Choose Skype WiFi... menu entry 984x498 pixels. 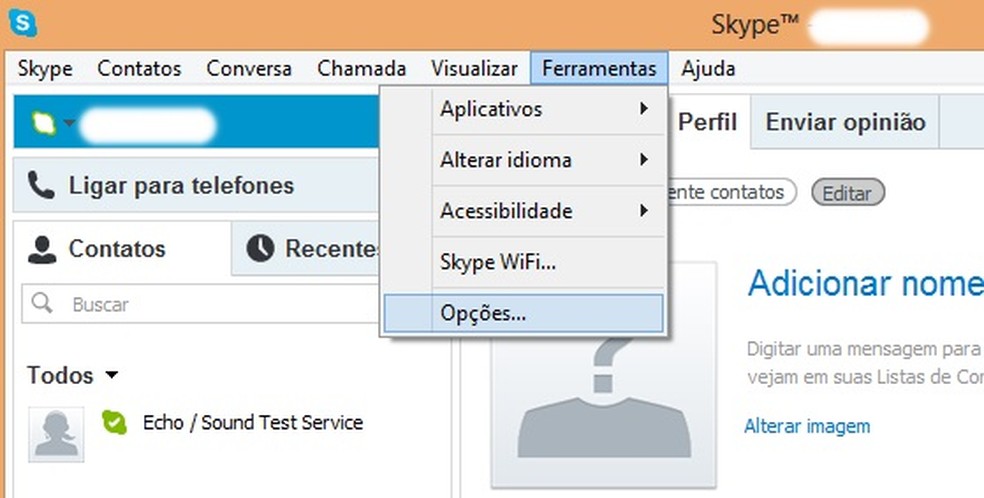point(497,263)
